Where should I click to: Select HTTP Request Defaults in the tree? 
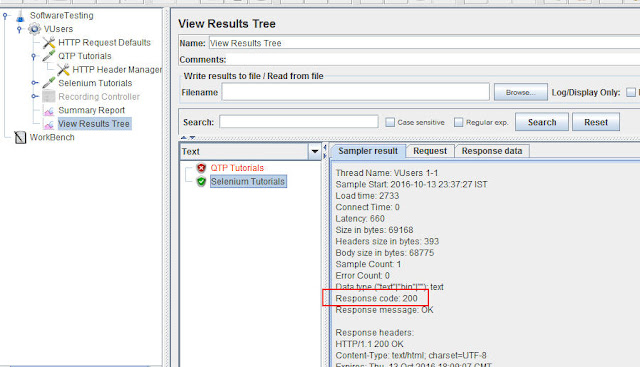coord(104,42)
